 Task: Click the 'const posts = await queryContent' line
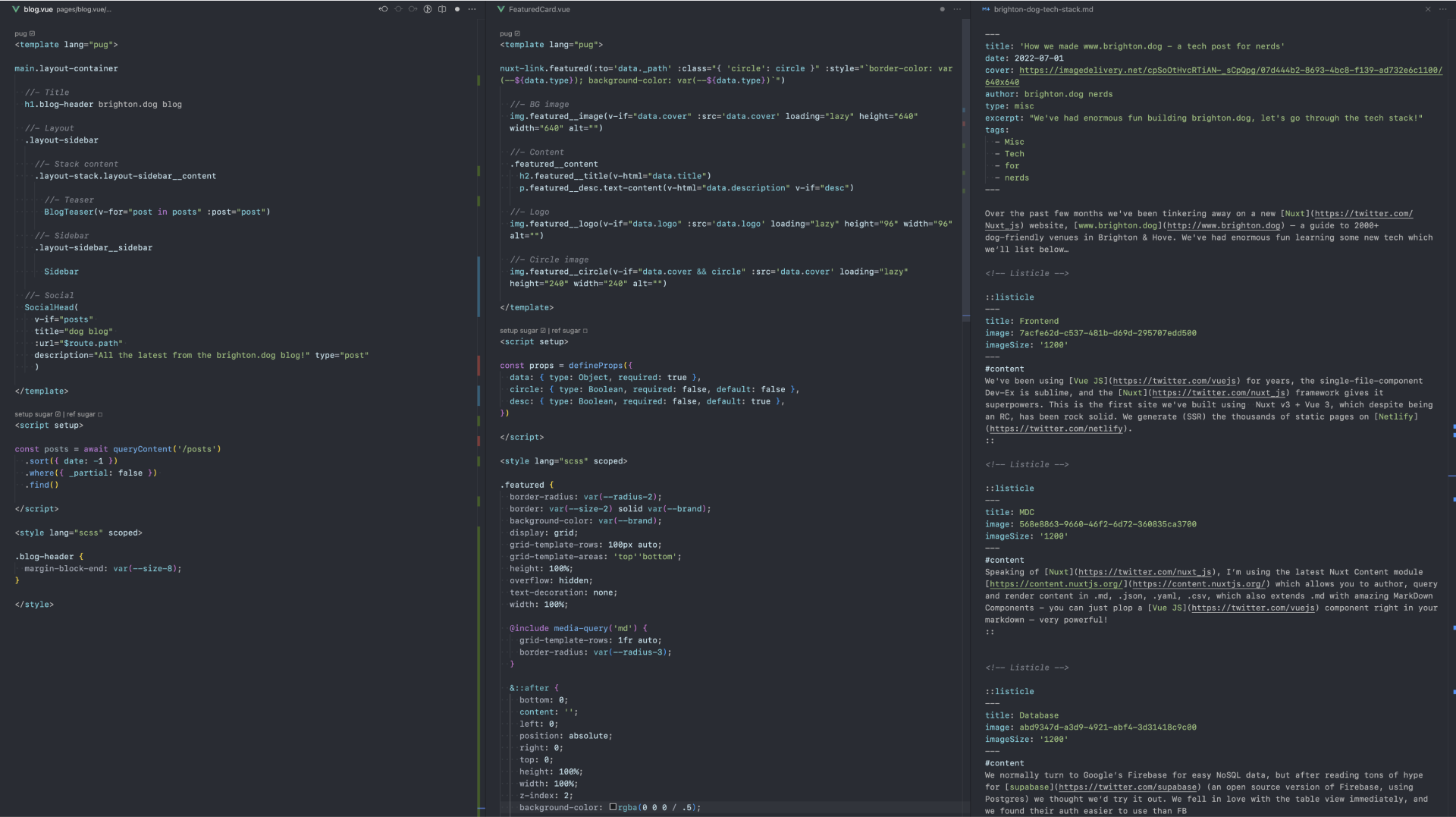pyautogui.click(x=118, y=449)
